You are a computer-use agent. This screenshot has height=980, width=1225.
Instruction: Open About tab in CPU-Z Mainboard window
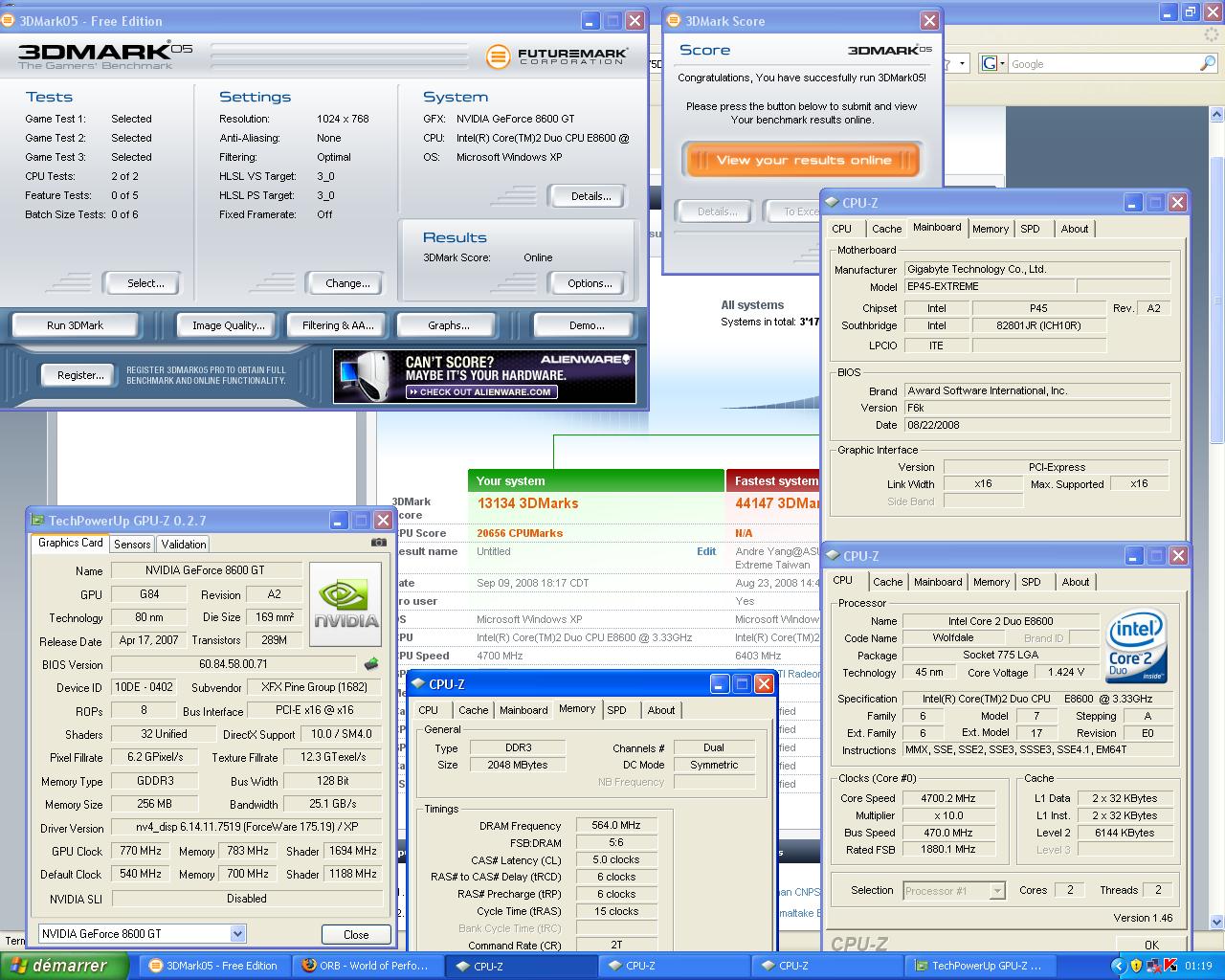1074,229
